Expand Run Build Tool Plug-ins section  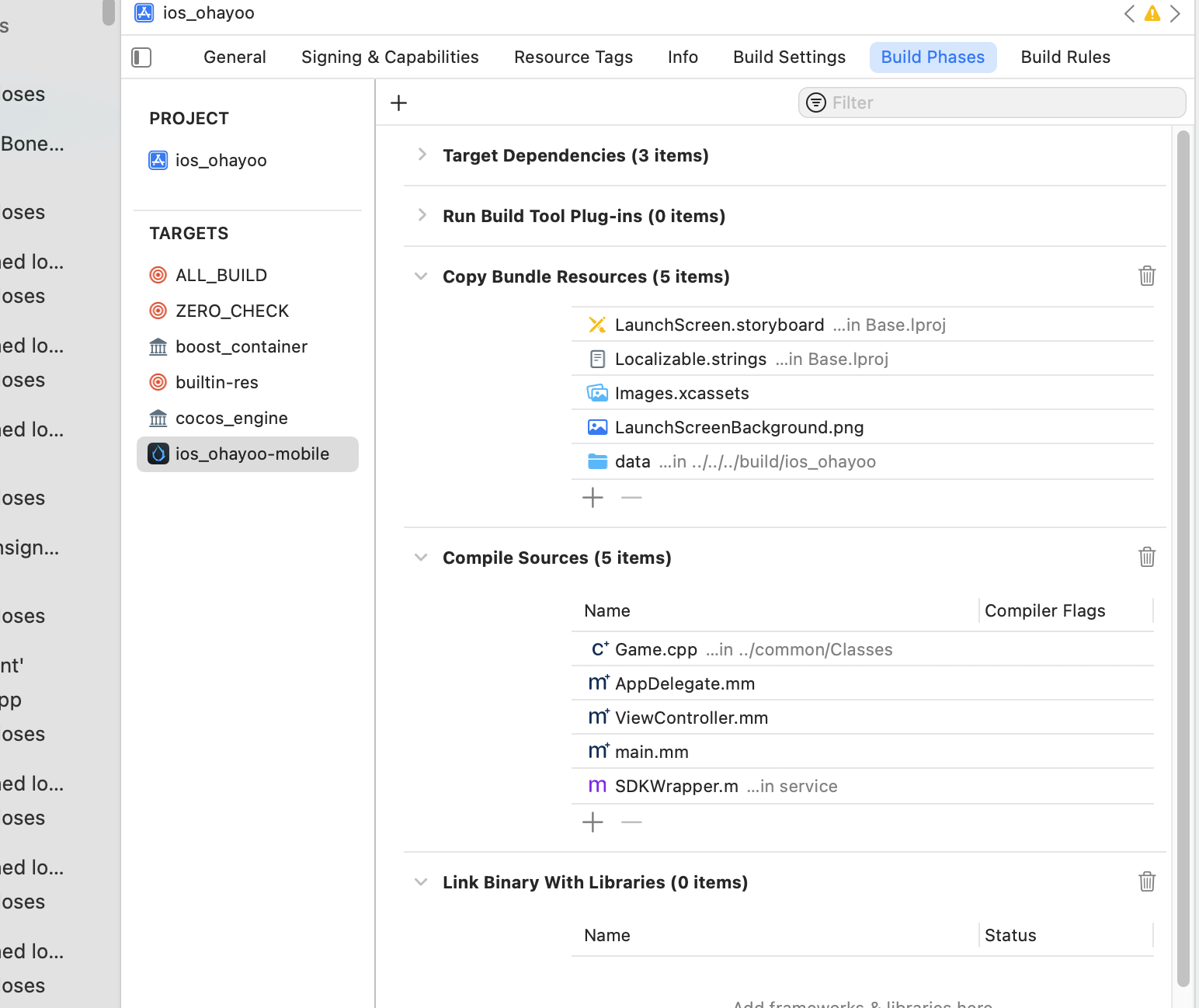pyautogui.click(x=422, y=215)
